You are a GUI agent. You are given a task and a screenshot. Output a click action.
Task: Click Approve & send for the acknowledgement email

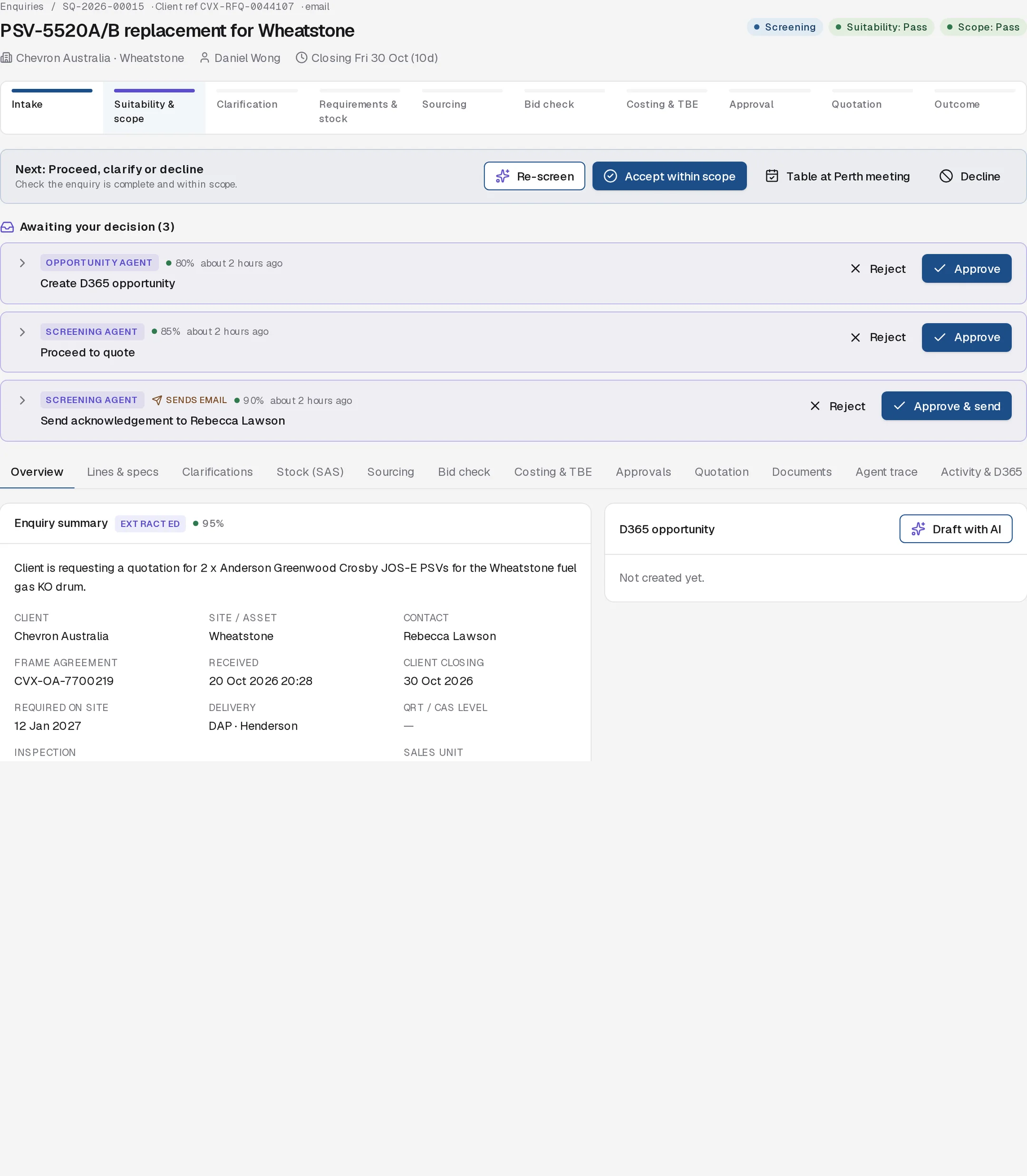point(946,406)
